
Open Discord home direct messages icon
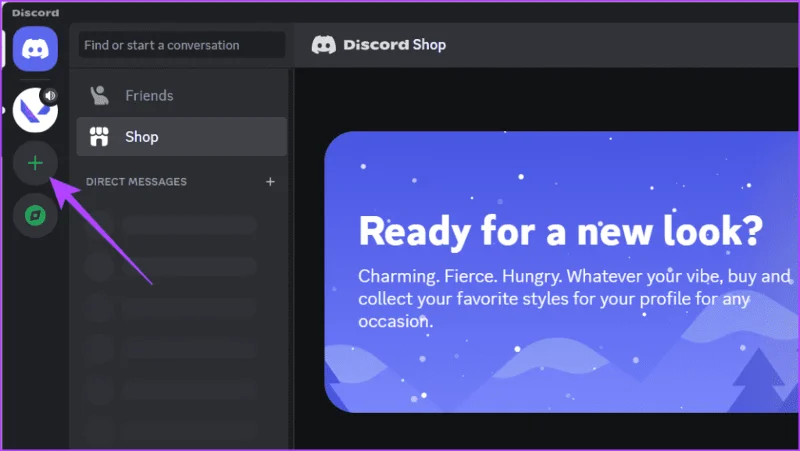[35, 49]
